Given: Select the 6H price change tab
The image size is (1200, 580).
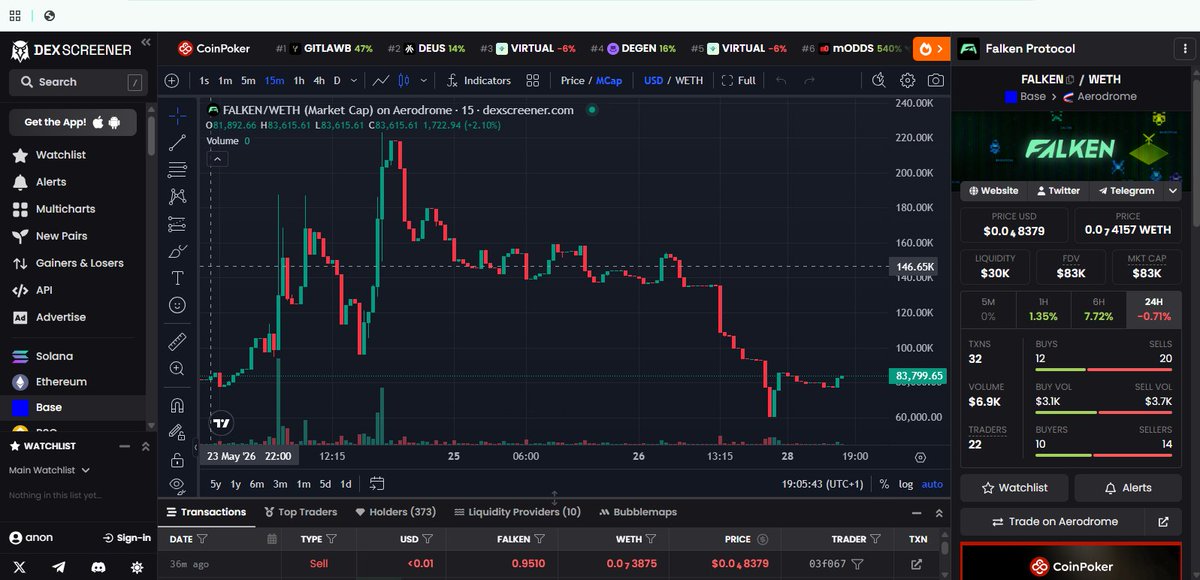Looking at the screenshot, I should (x=1098, y=309).
